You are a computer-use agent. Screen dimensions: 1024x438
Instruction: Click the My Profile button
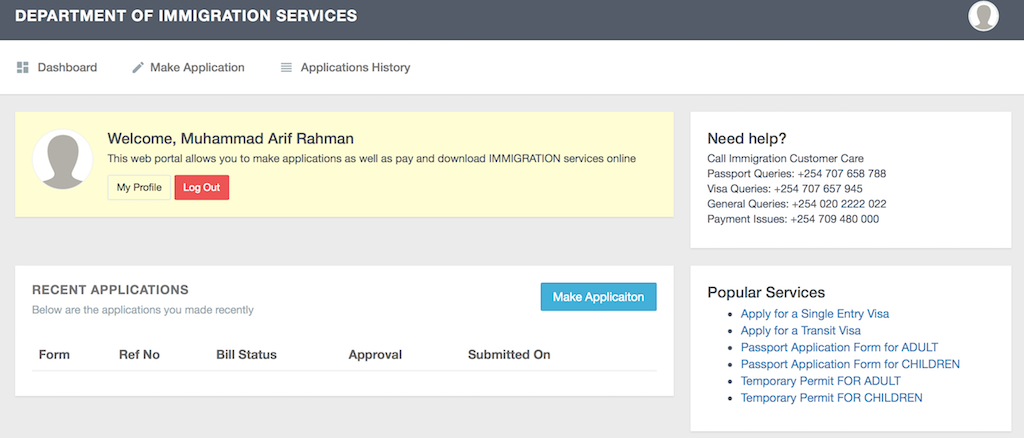[x=139, y=187]
